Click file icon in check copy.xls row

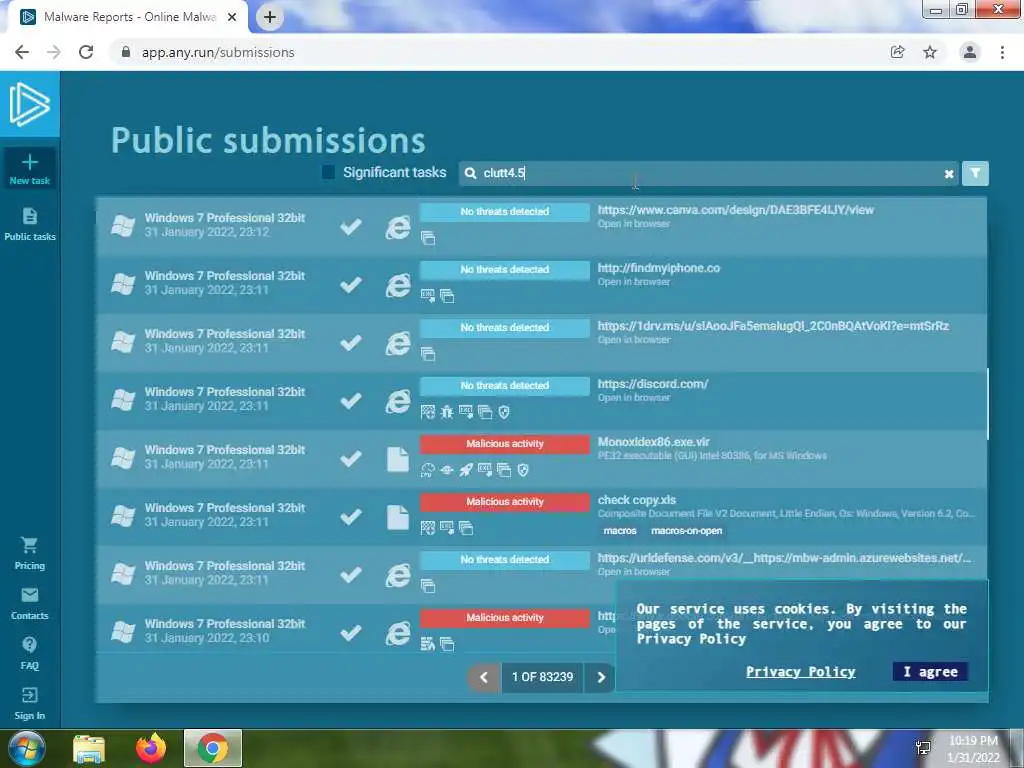(398, 517)
